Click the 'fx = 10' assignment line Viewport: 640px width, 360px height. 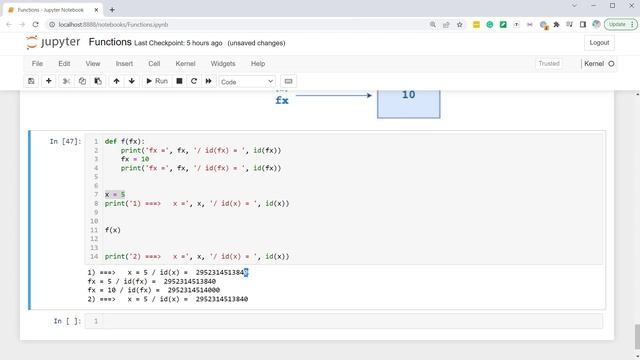(135, 159)
